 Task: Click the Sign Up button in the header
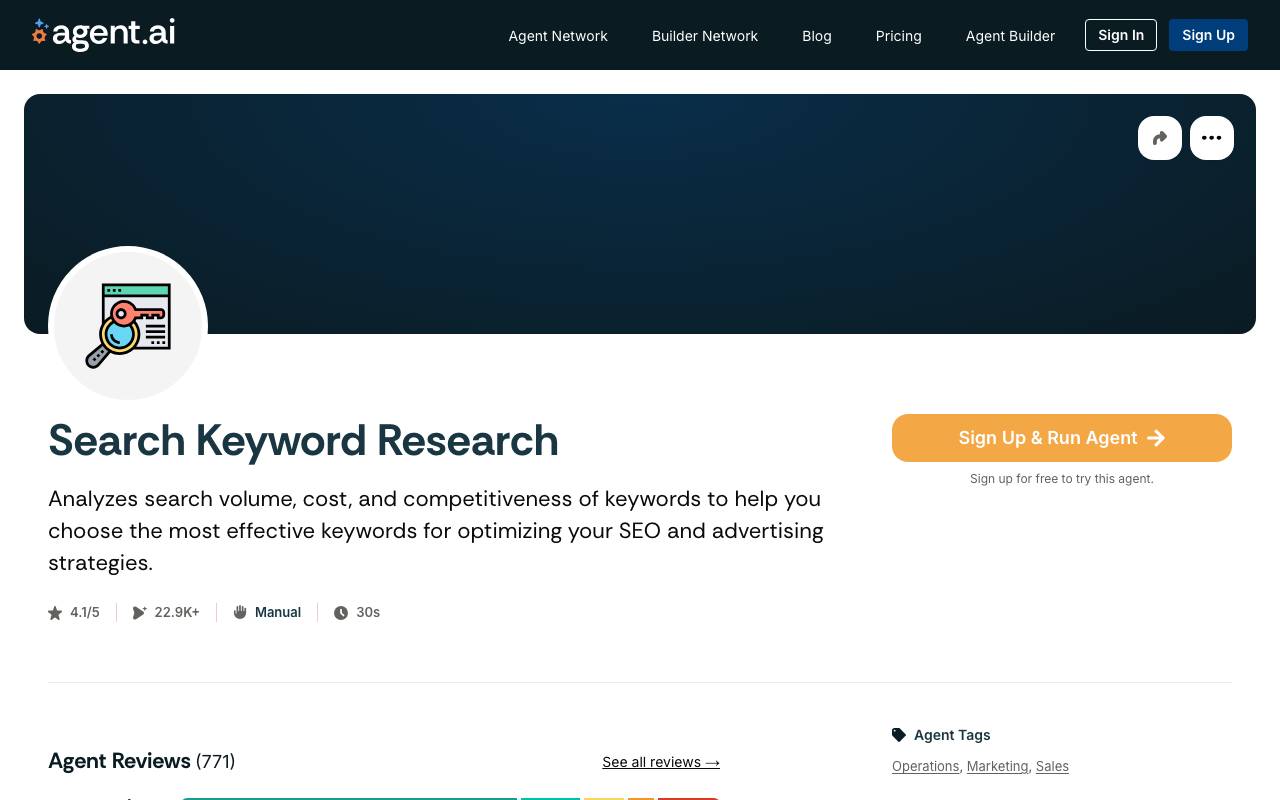1208,35
